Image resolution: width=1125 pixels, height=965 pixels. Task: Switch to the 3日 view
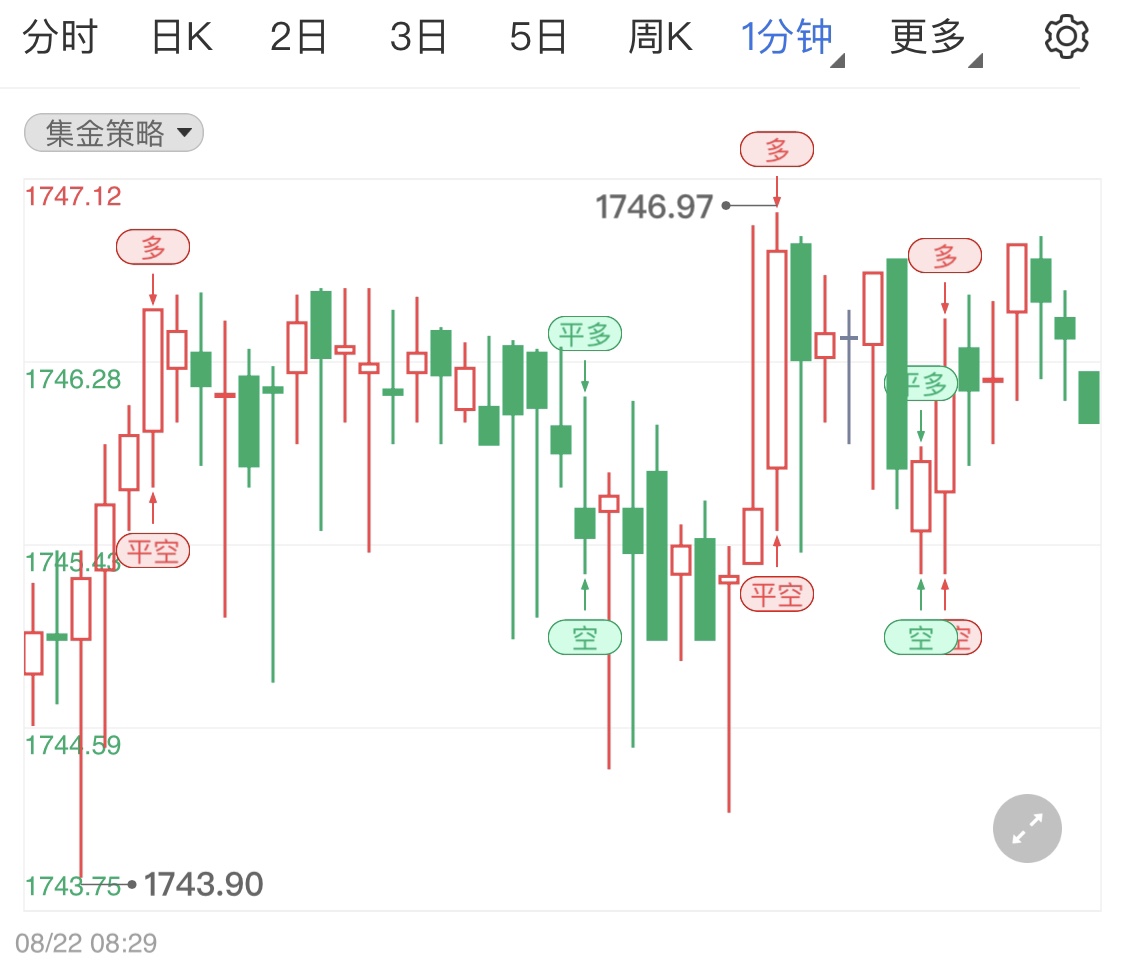(418, 39)
